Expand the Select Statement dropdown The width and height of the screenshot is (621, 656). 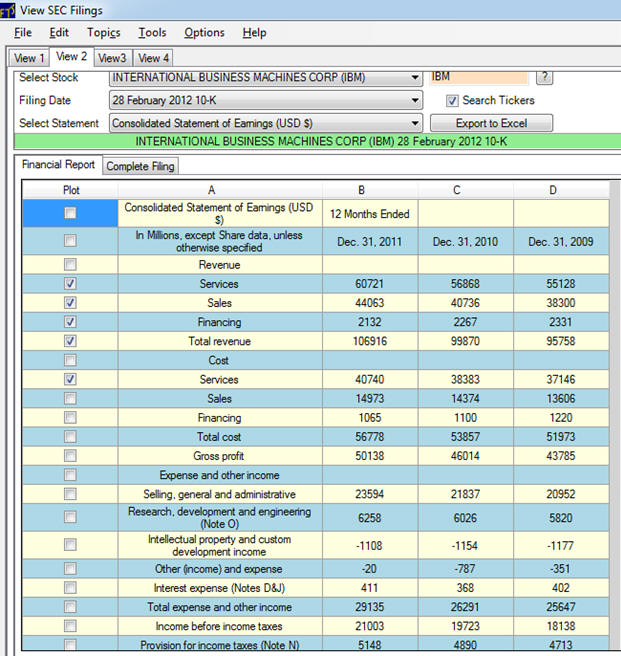point(414,123)
